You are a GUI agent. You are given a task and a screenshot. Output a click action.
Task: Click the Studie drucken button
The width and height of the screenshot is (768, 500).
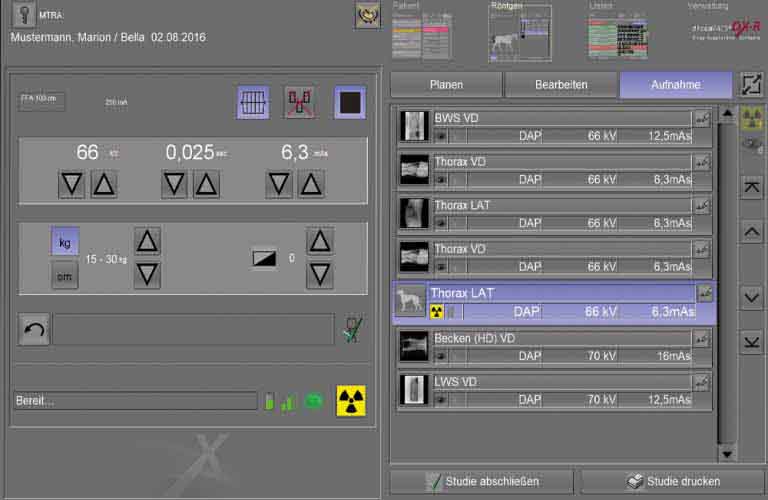point(673,481)
